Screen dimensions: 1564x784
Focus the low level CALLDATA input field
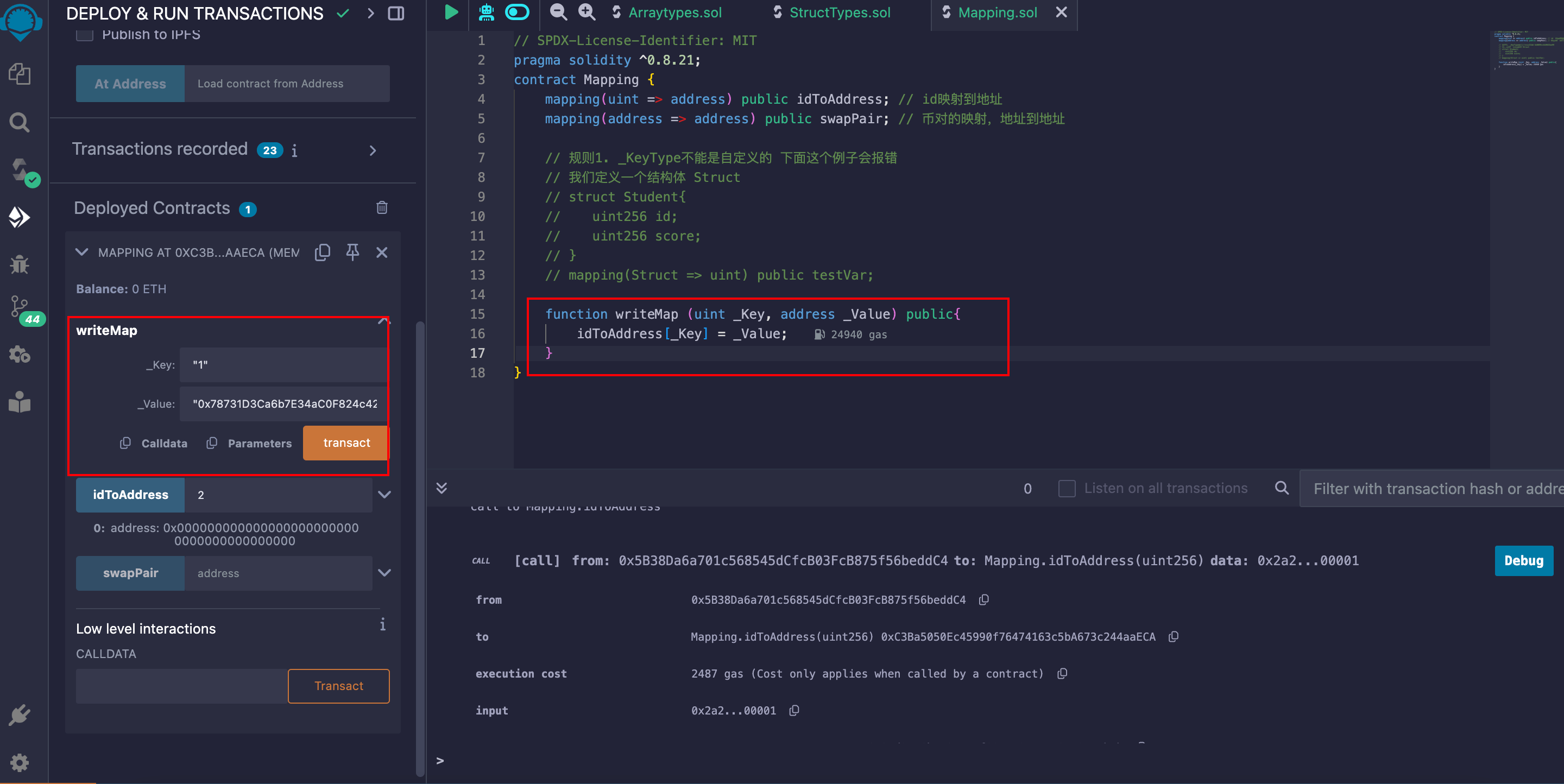181,686
